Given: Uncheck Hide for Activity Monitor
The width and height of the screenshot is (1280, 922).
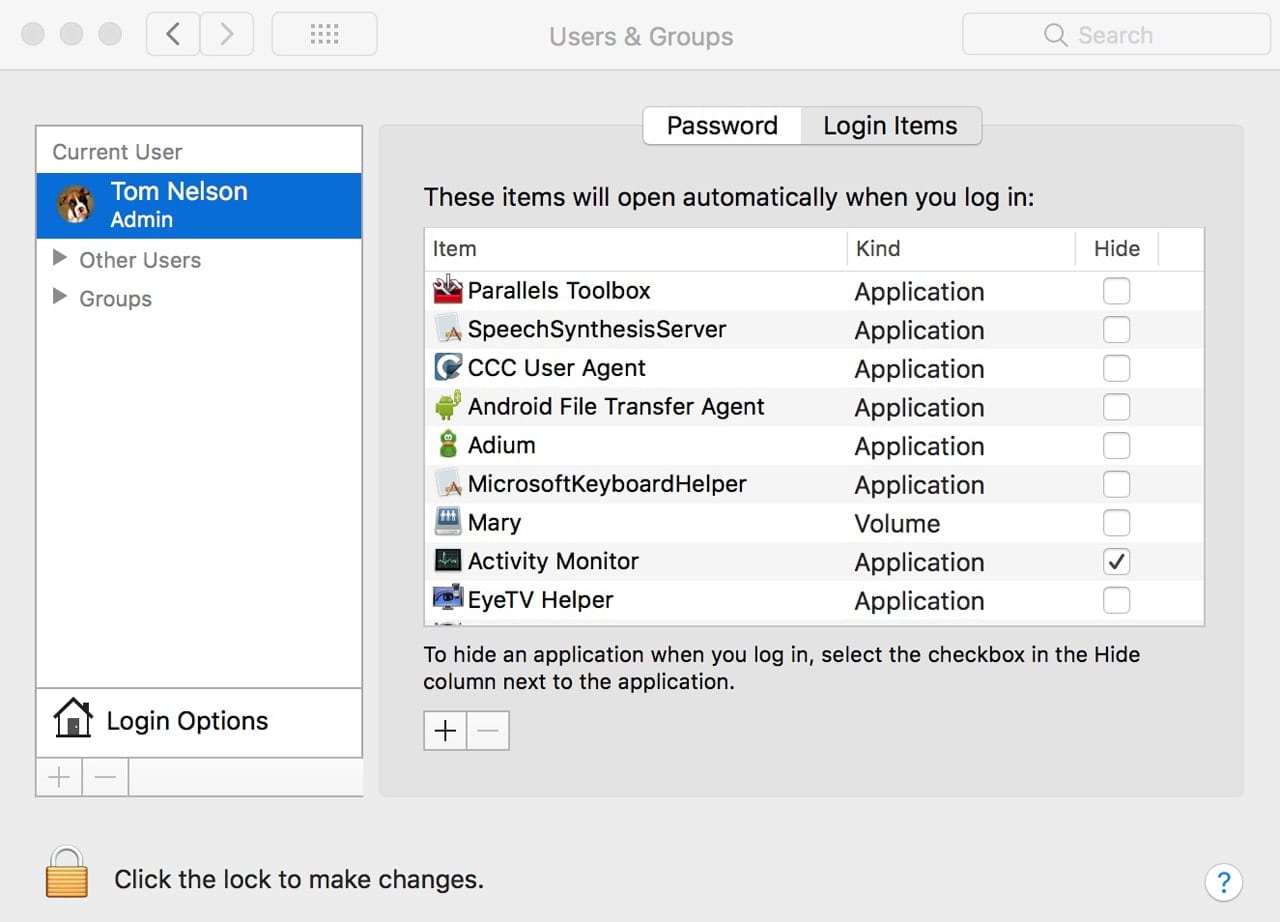Looking at the screenshot, I should pyautogui.click(x=1116, y=562).
